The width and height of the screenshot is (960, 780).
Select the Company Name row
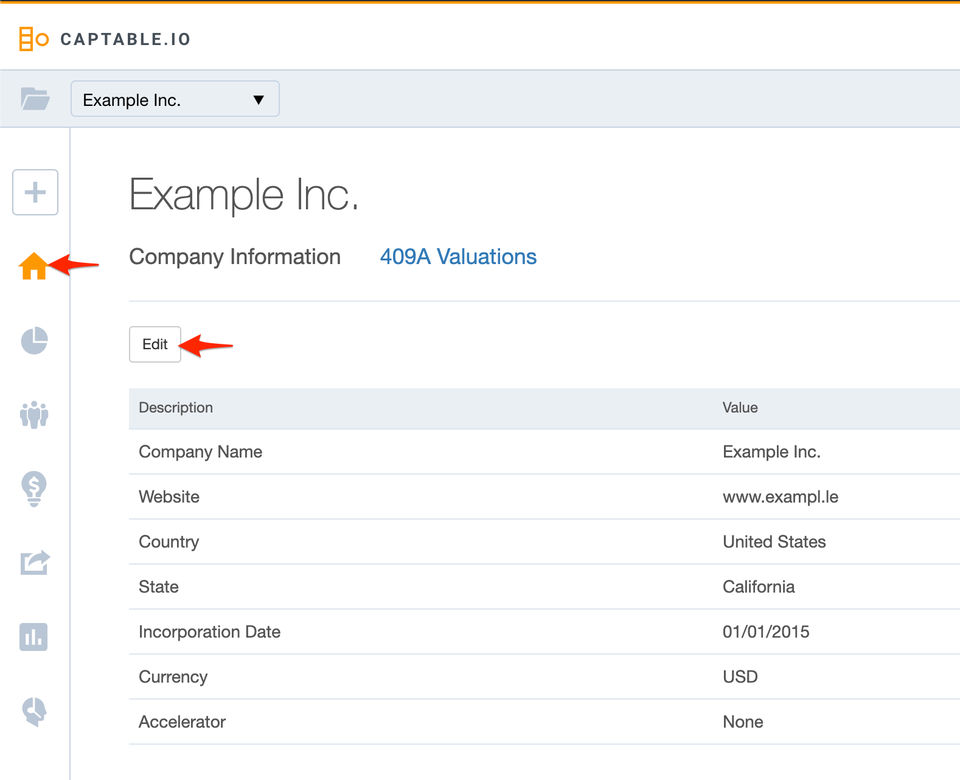[200, 452]
